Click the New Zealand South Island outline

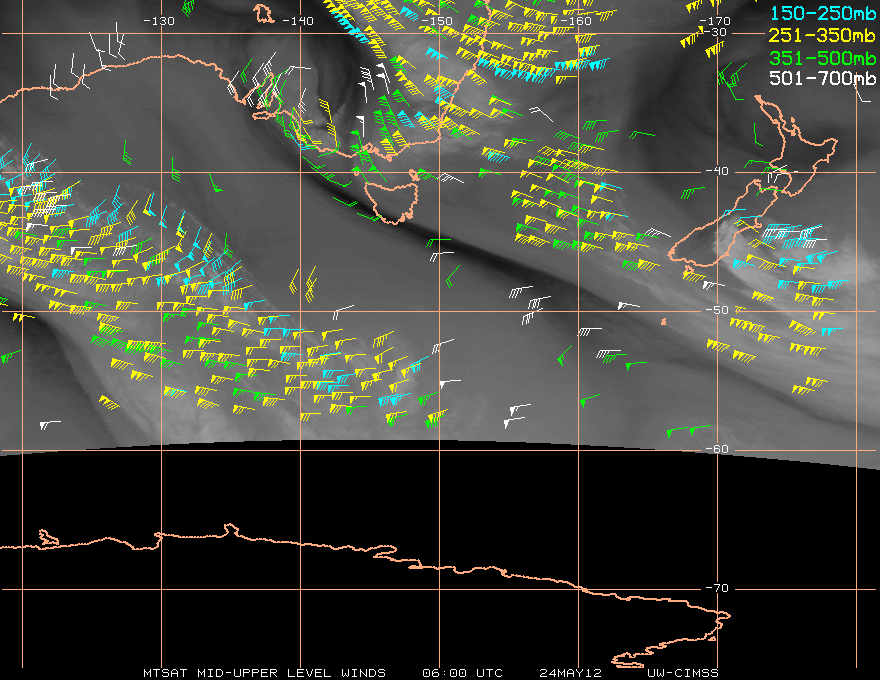click(x=724, y=224)
